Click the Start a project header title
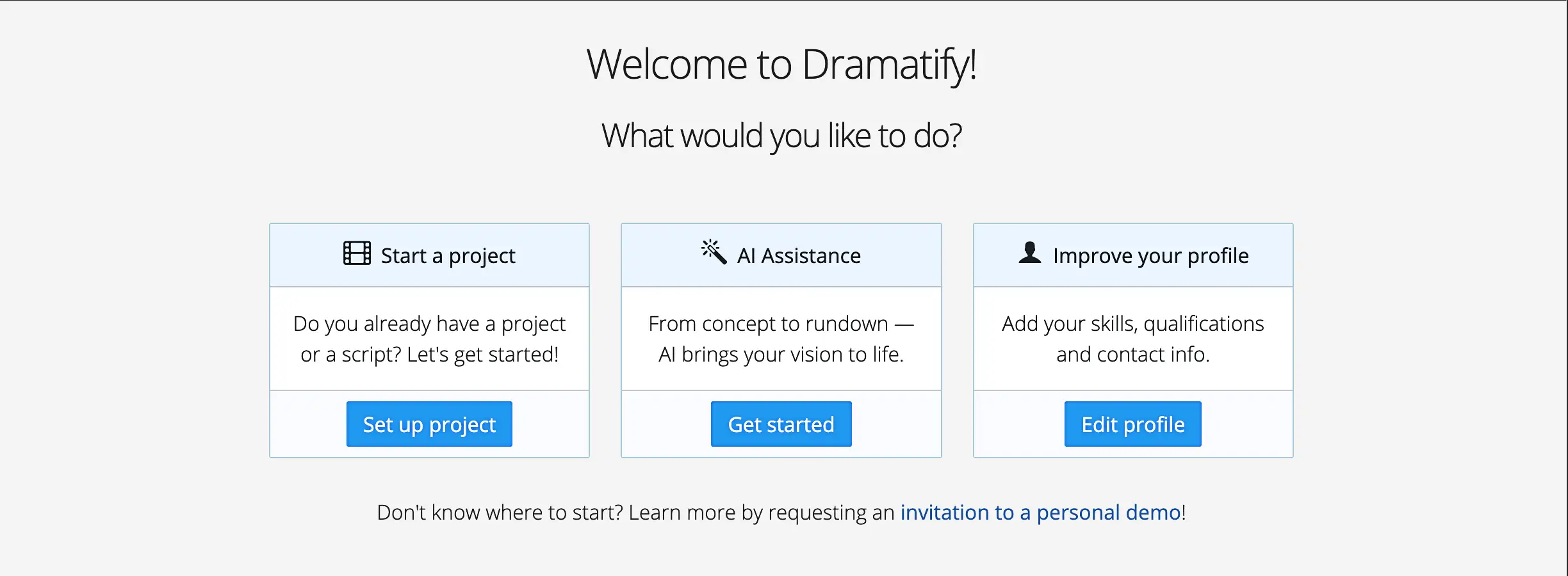This screenshot has height=576, width=1568. click(x=448, y=256)
